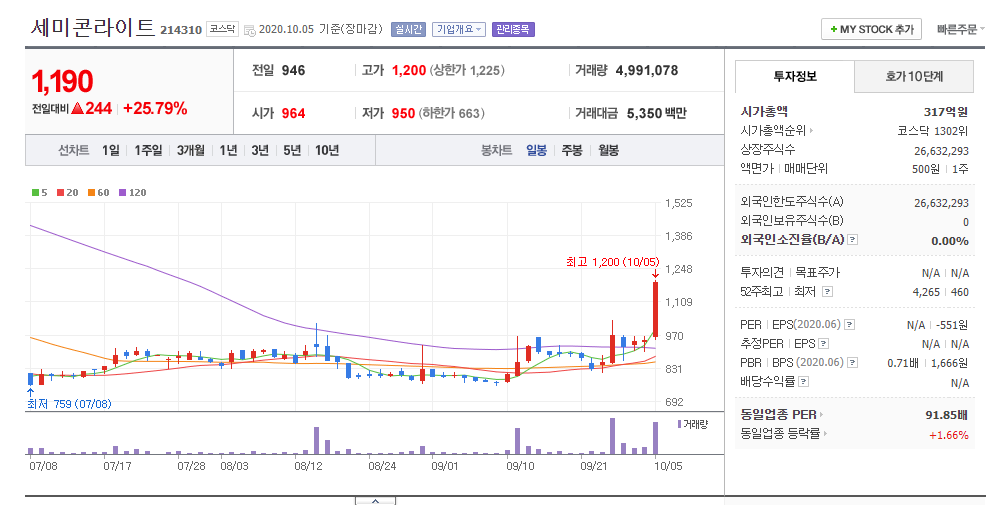1000x505 pixels.
Task: Select the 주봉 candlestick chart
Action: pyautogui.click(x=572, y=150)
